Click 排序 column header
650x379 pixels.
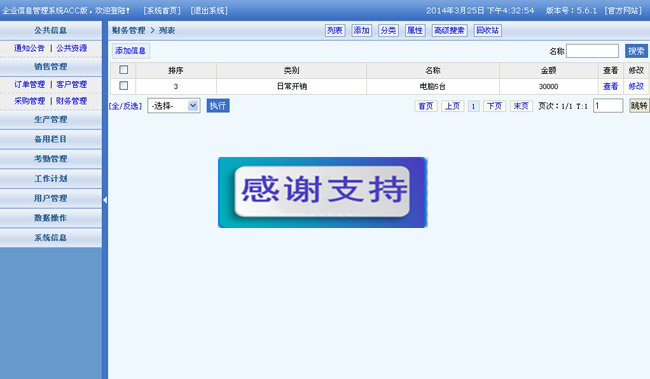[x=176, y=70]
